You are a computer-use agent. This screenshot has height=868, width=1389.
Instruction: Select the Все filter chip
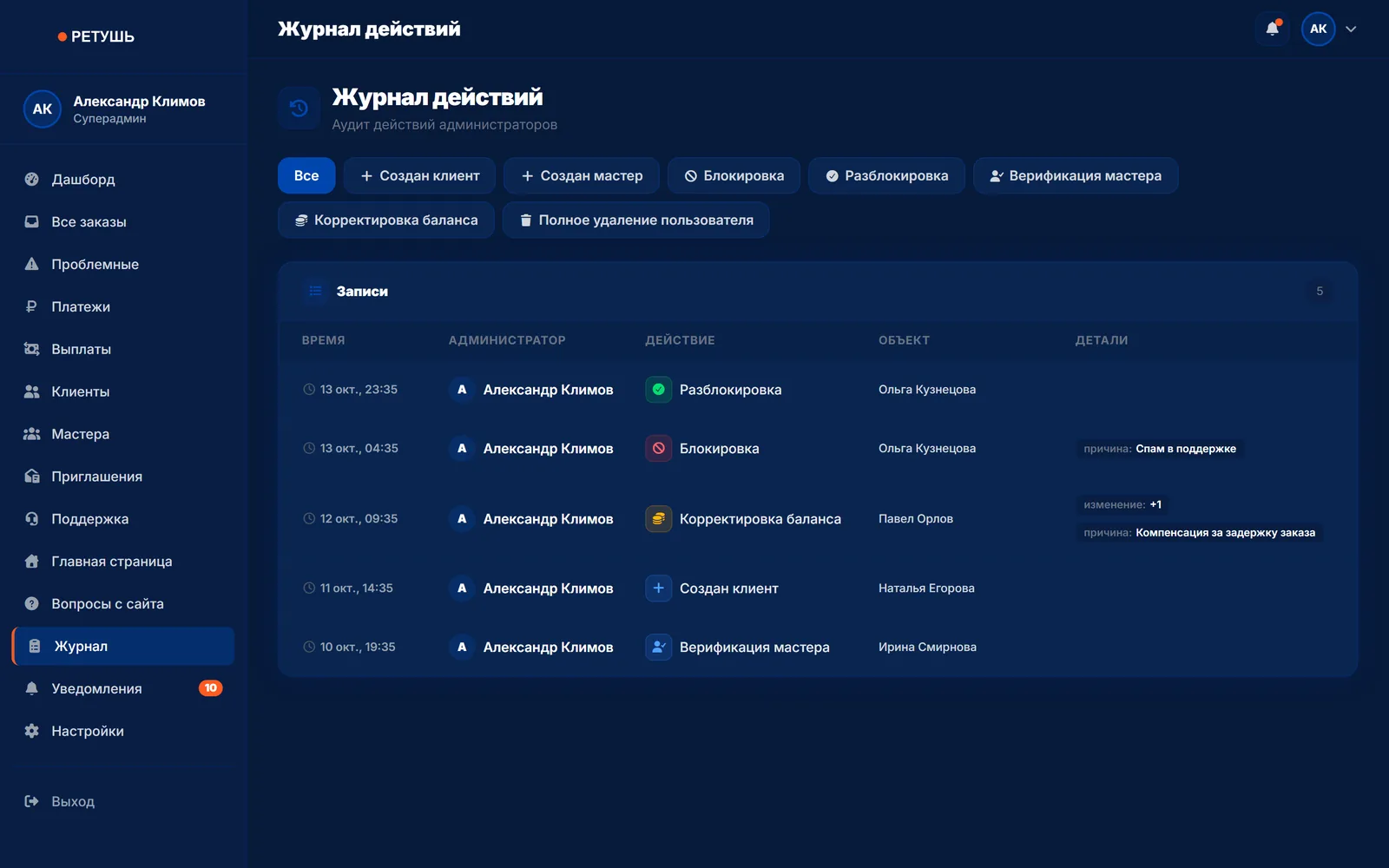pyautogui.click(x=306, y=175)
